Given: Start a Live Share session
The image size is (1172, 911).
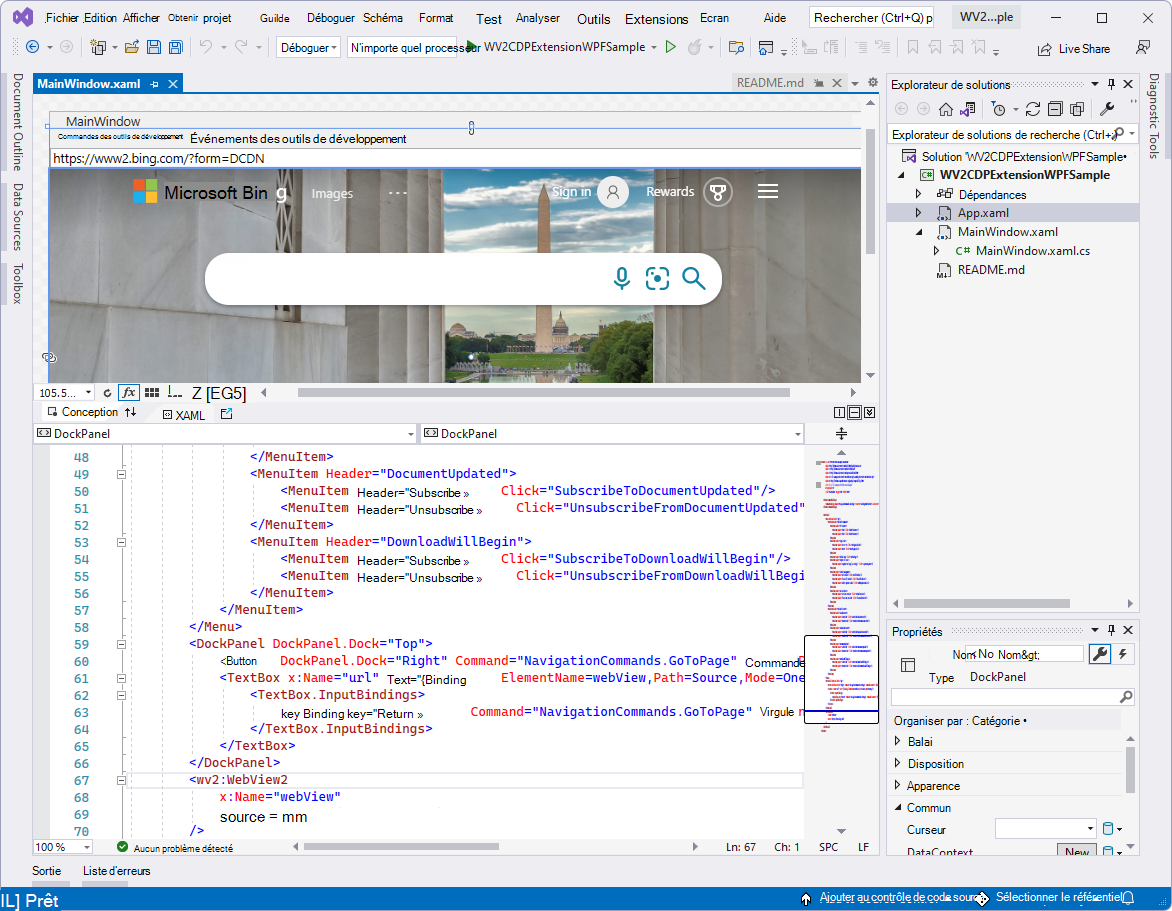Looking at the screenshot, I should pyautogui.click(x=1074, y=48).
